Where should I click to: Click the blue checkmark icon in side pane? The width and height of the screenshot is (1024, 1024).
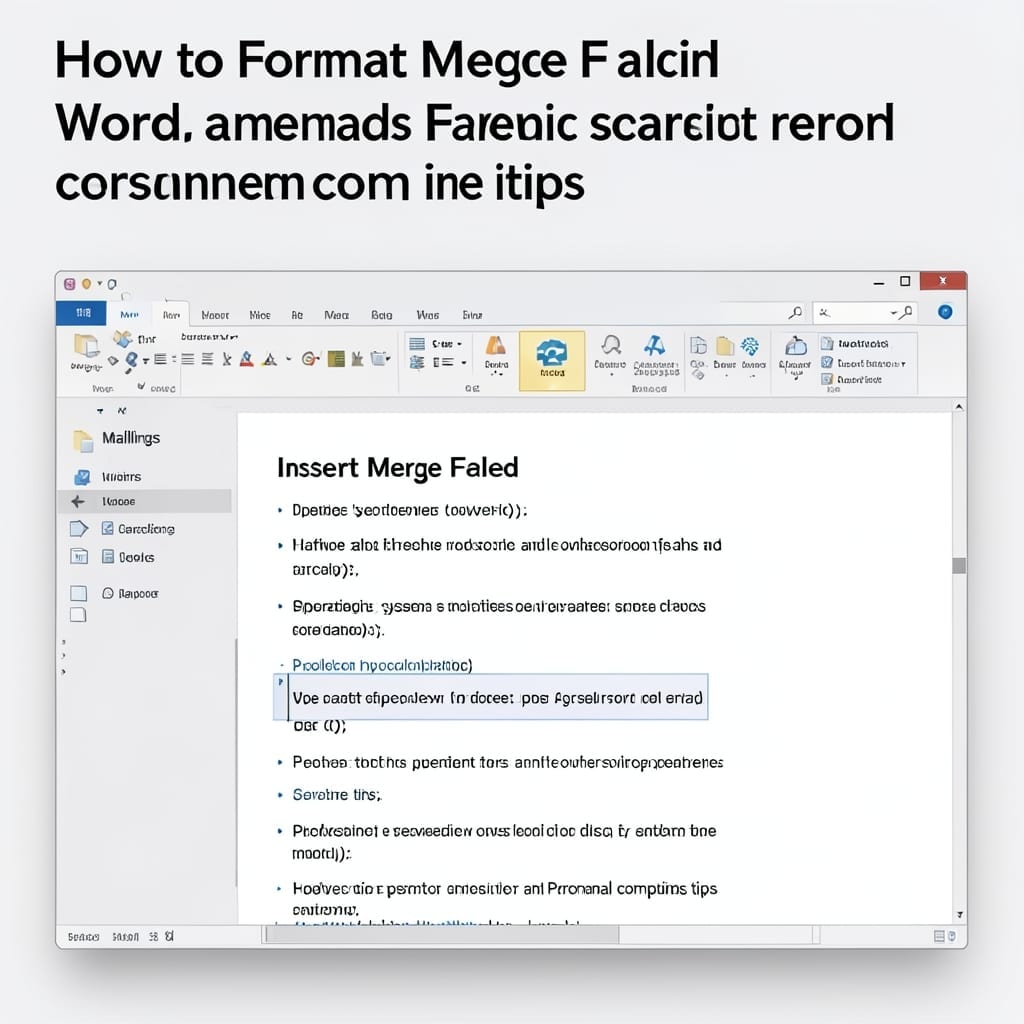pos(82,477)
